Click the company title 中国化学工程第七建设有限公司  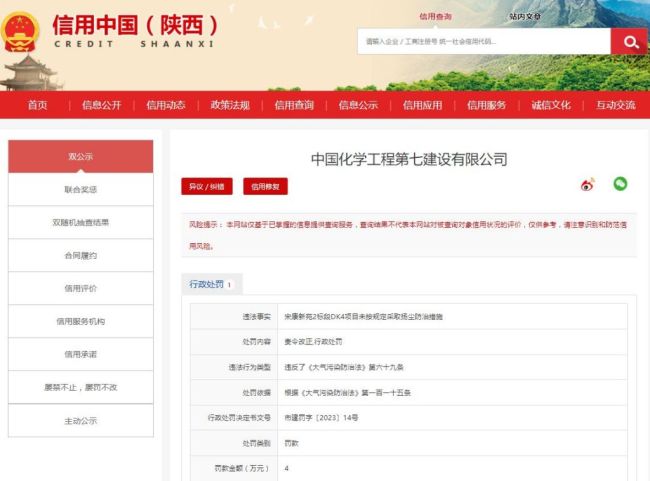coord(409,159)
